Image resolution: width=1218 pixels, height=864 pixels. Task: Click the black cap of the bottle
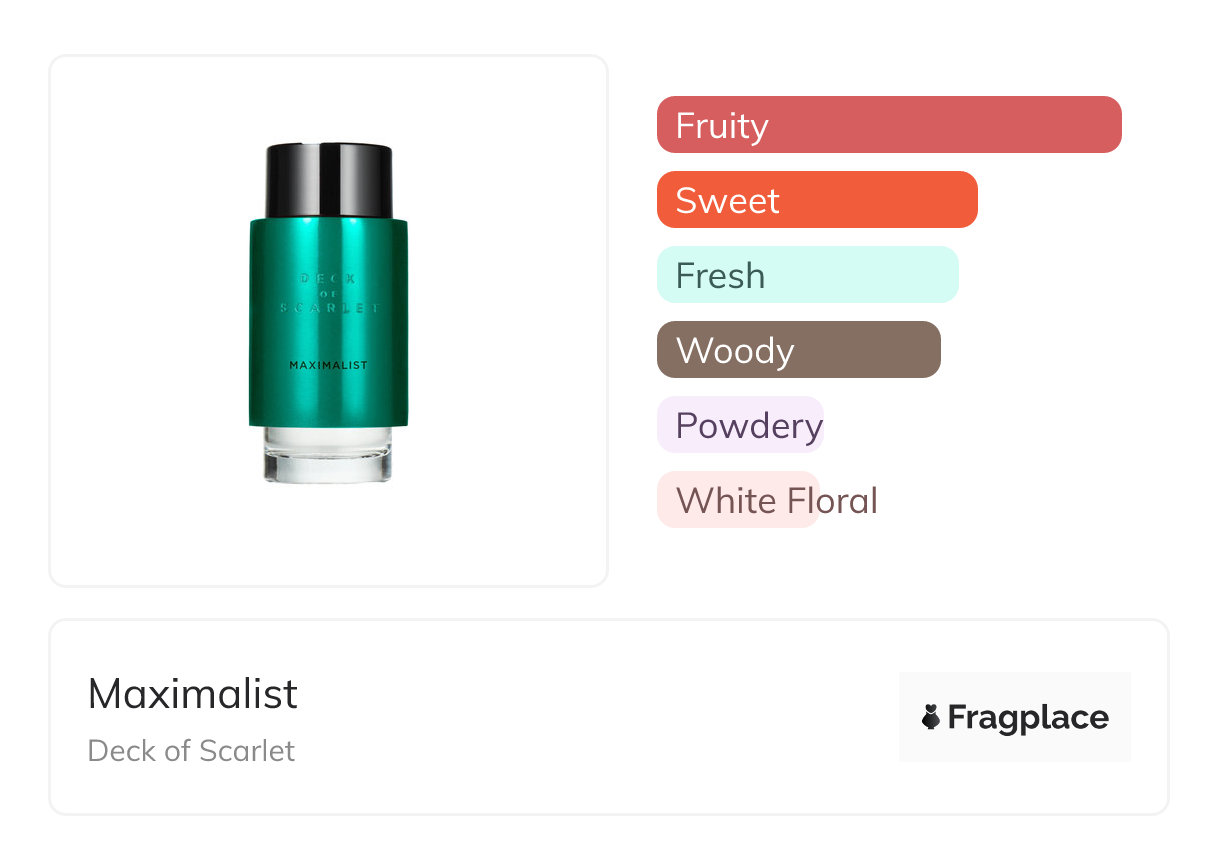328,180
